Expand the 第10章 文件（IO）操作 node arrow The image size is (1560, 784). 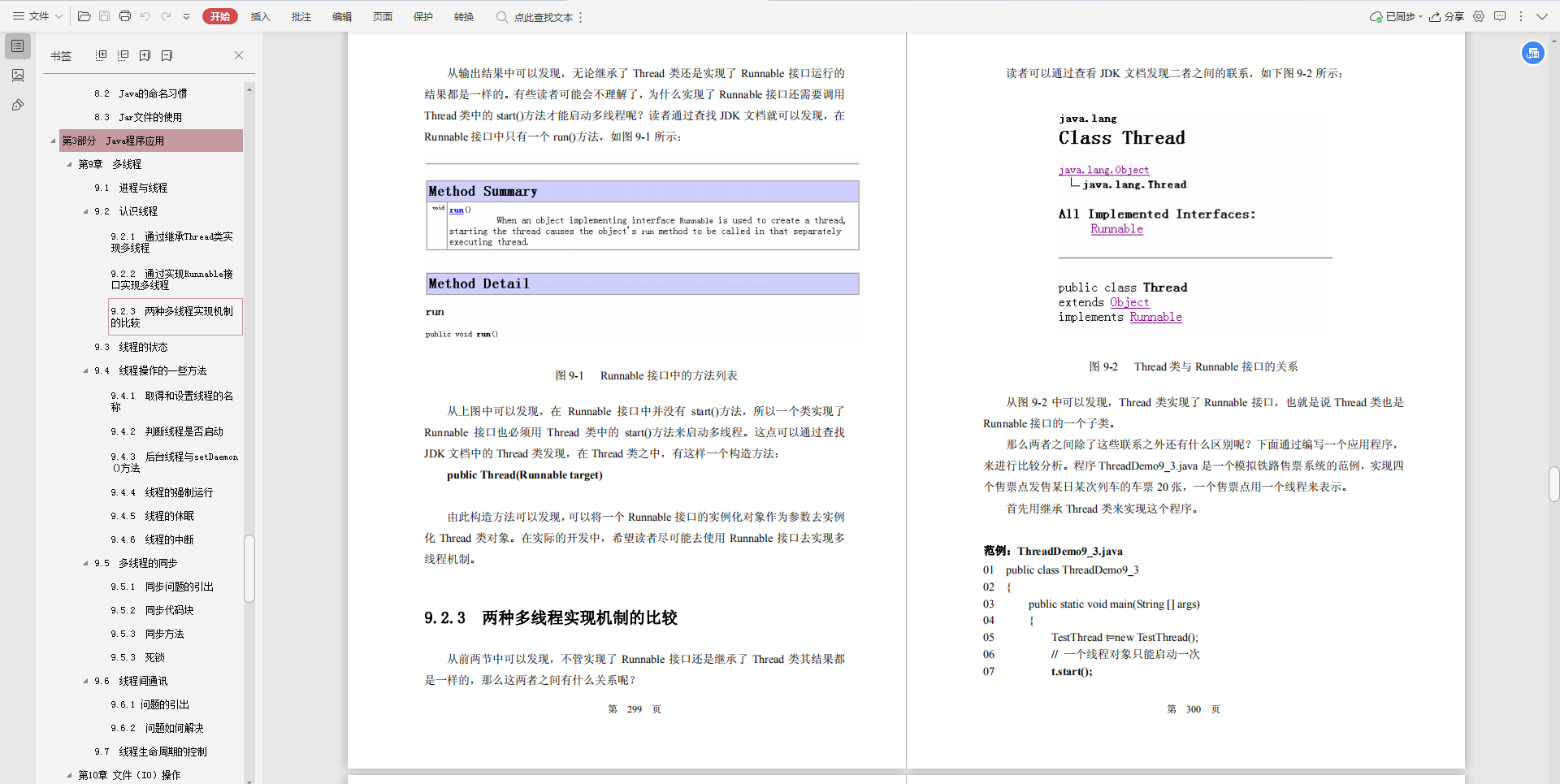[x=69, y=775]
